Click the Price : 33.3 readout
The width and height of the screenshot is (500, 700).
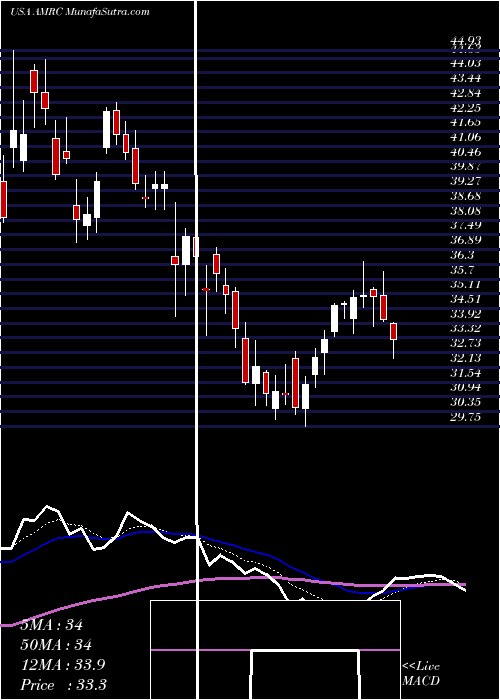pyautogui.click(x=63, y=685)
